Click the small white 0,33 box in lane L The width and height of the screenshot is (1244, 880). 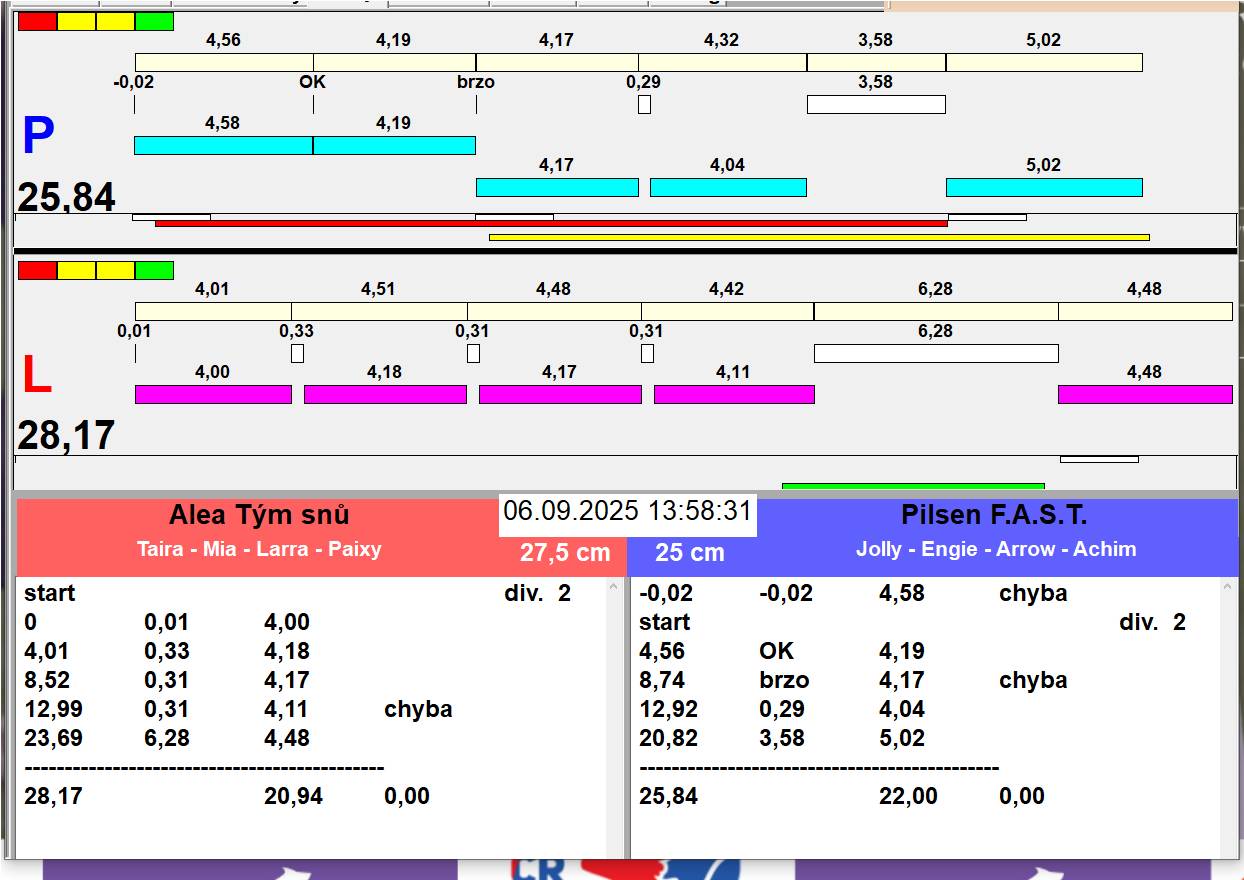297,353
